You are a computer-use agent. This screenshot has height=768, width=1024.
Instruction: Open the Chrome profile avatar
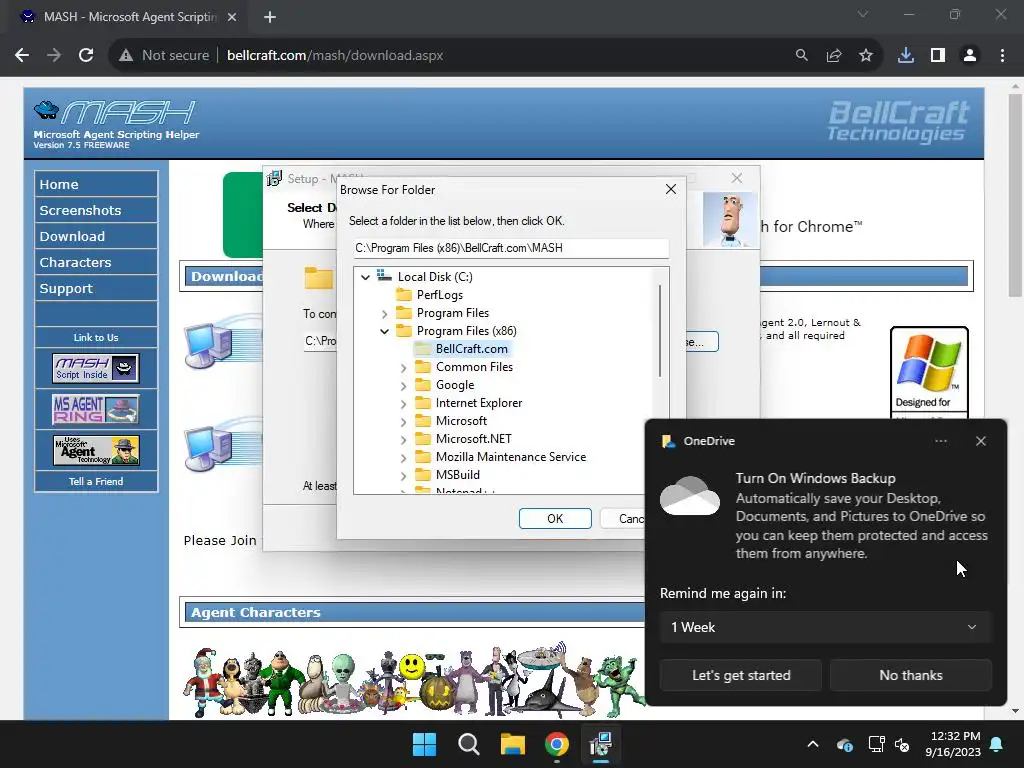[970, 56]
